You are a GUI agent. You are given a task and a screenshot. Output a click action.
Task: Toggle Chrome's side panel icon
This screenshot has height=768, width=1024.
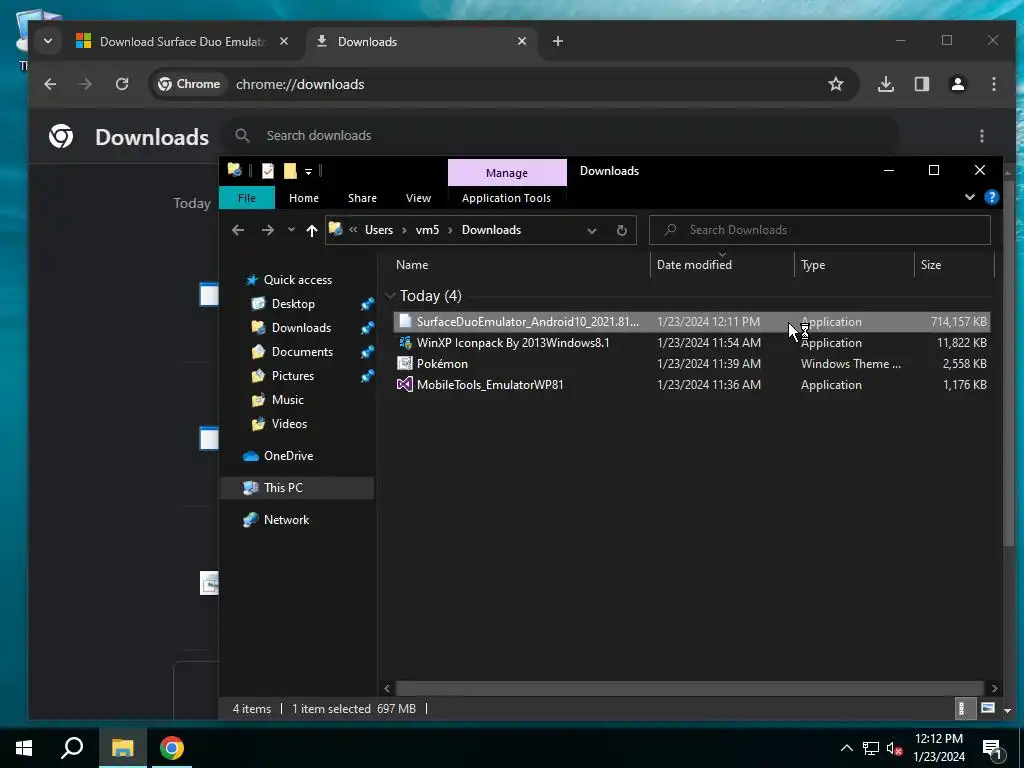coord(921,84)
